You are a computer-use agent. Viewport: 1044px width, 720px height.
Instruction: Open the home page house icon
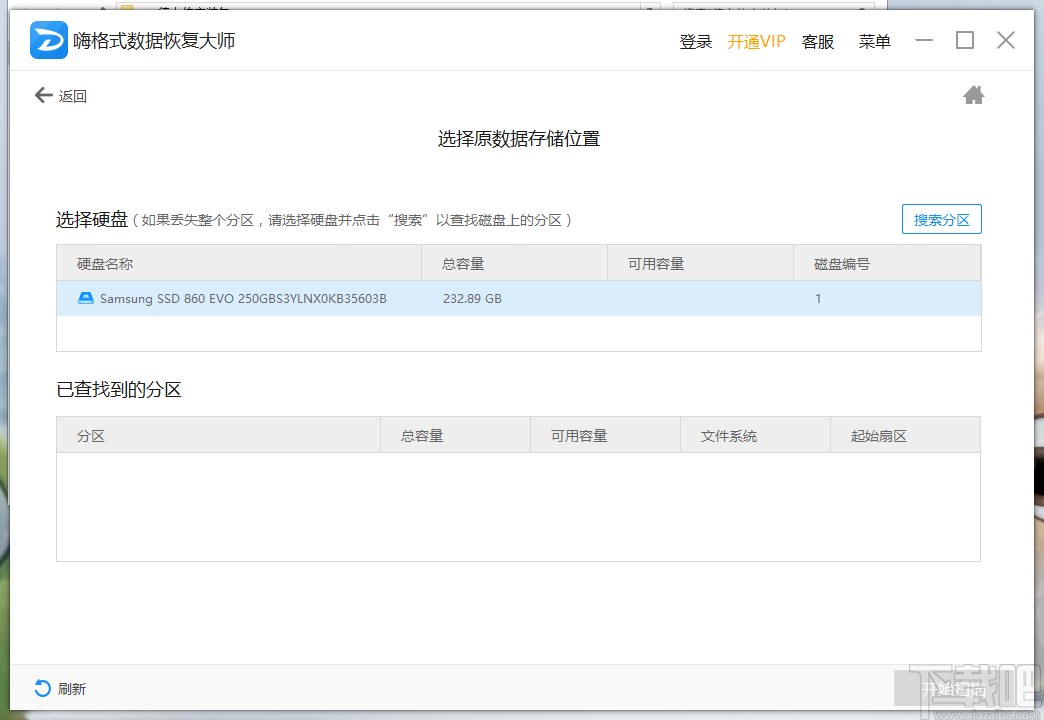click(973, 95)
